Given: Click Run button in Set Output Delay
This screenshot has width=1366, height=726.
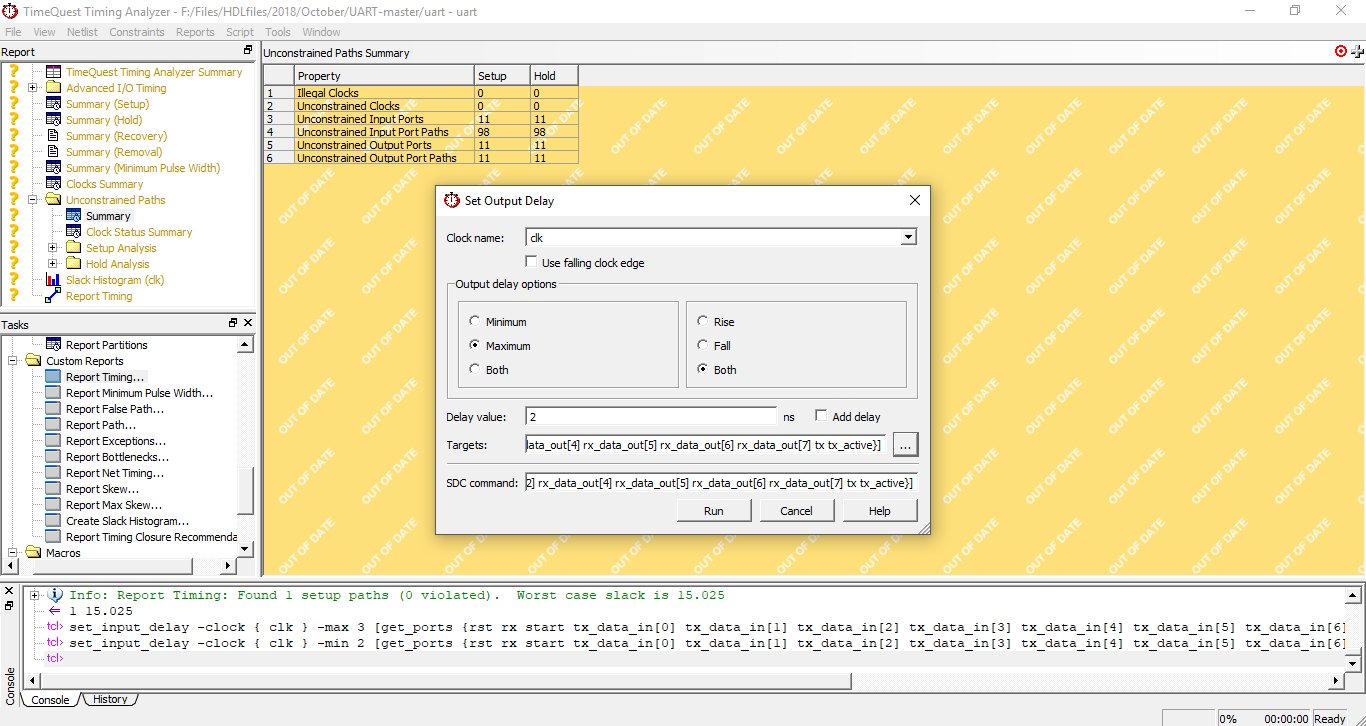Looking at the screenshot, I should [713, 510].
